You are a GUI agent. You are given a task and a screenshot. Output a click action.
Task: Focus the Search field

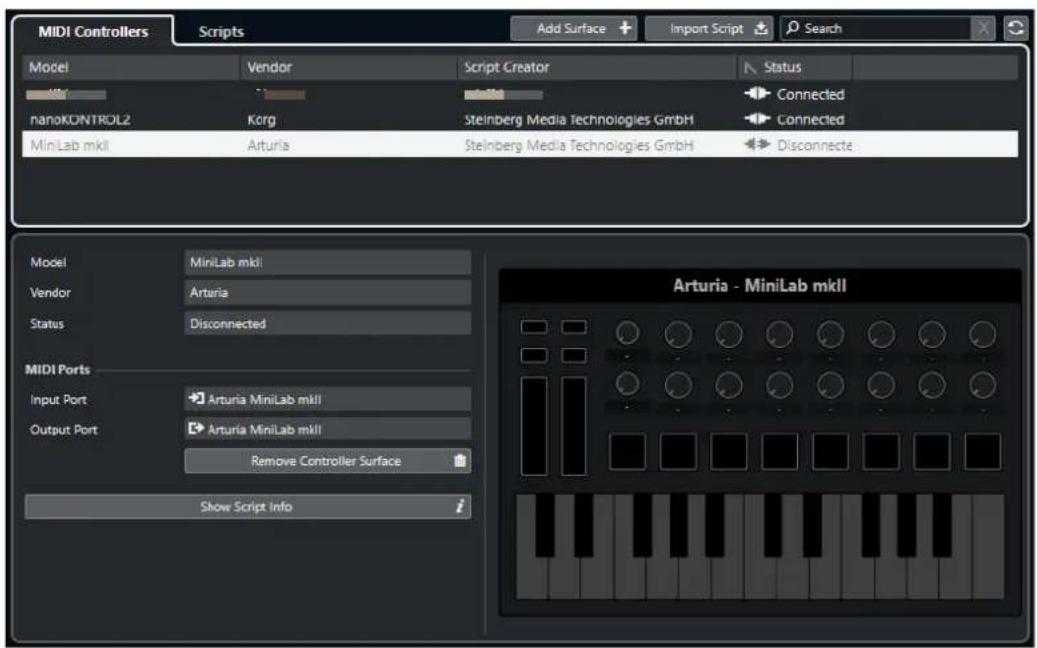point(876,28)
